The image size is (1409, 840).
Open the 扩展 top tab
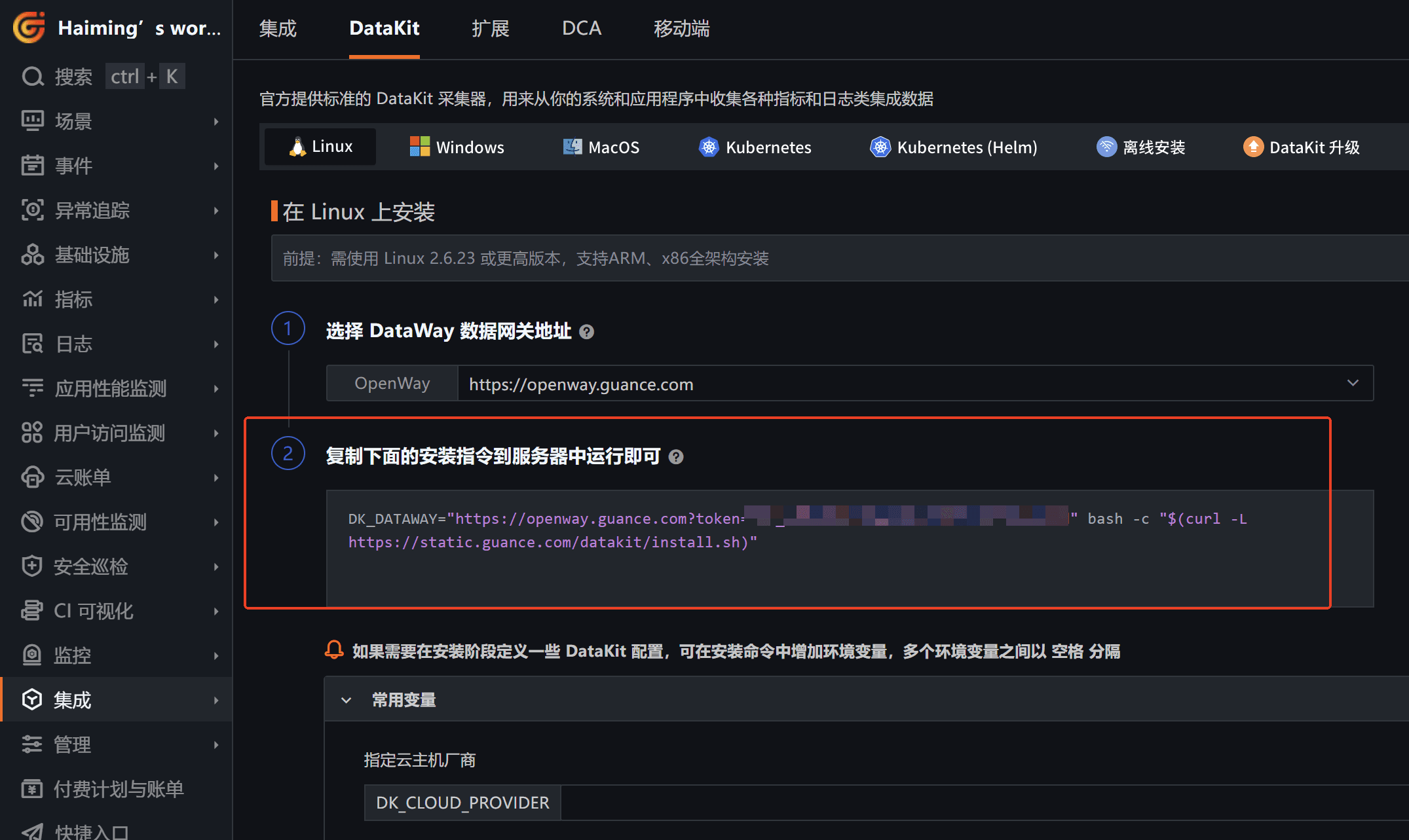tap(490, 28)
